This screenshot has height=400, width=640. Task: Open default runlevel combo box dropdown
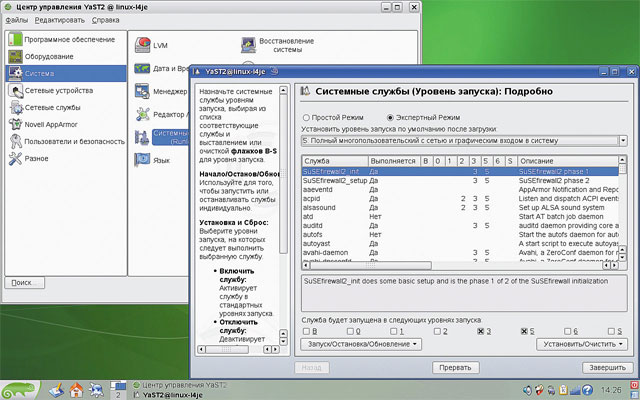point(623,141)
